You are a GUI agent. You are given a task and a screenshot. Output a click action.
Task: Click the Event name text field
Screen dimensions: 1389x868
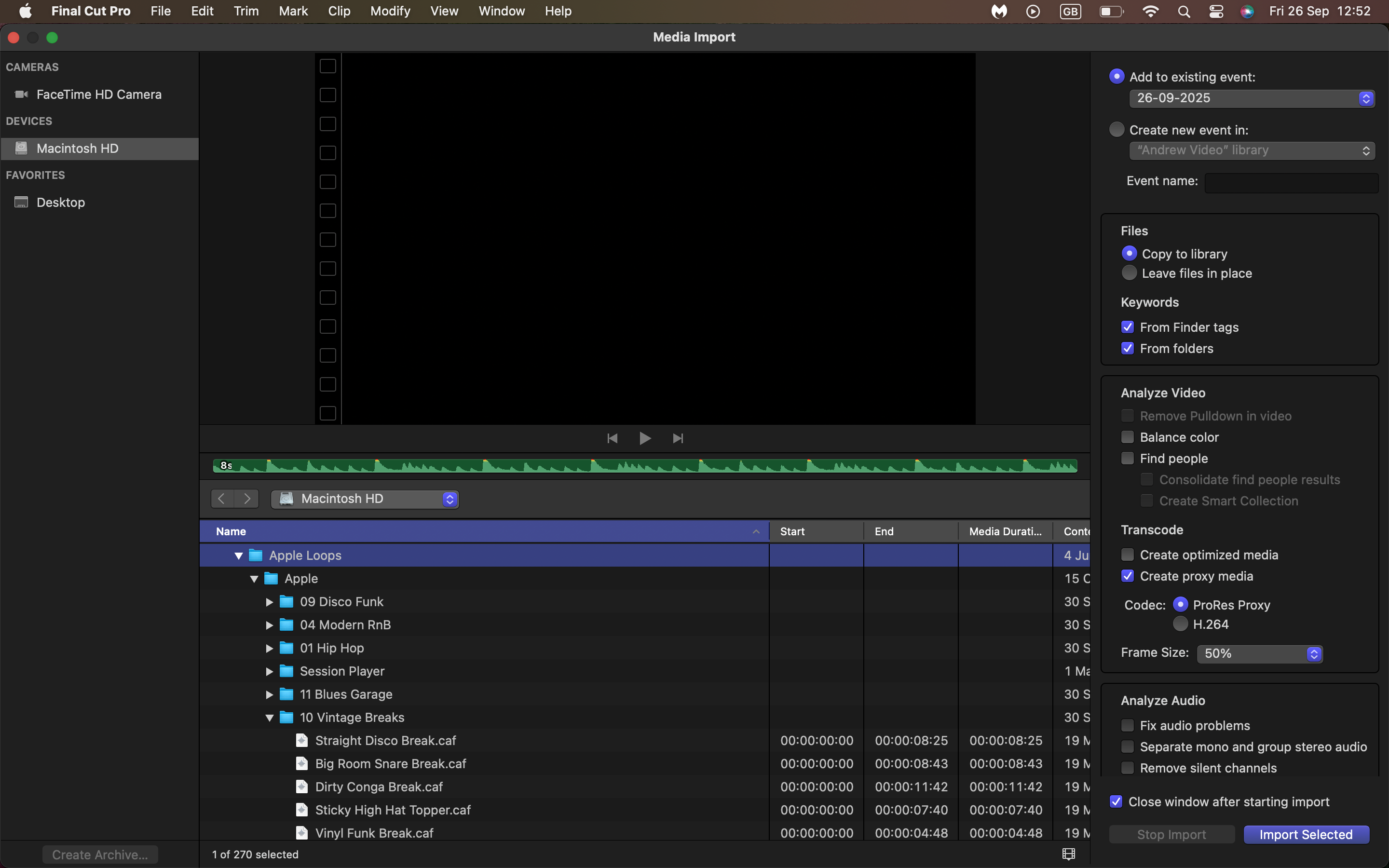(x=1291, y=183)
